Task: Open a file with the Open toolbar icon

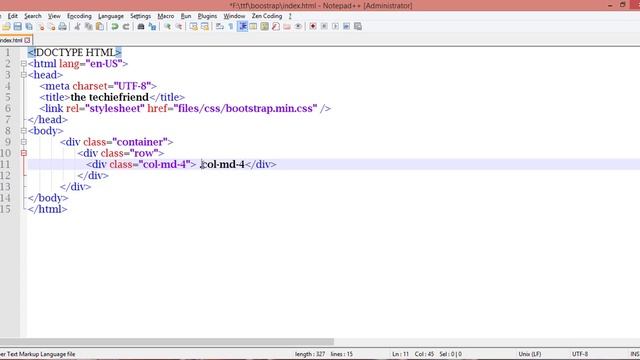Action: [7, 27]
